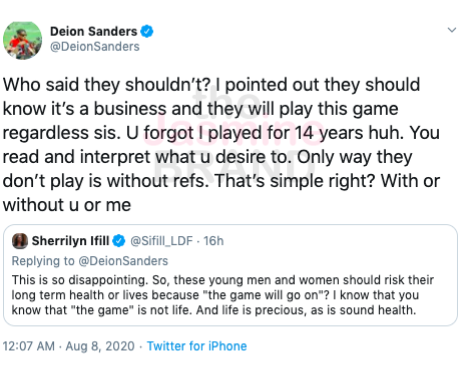This screenshot has width=466, height=368.
Task: Open Twitter for iPhone source link
Action: (x=197, y=346)
